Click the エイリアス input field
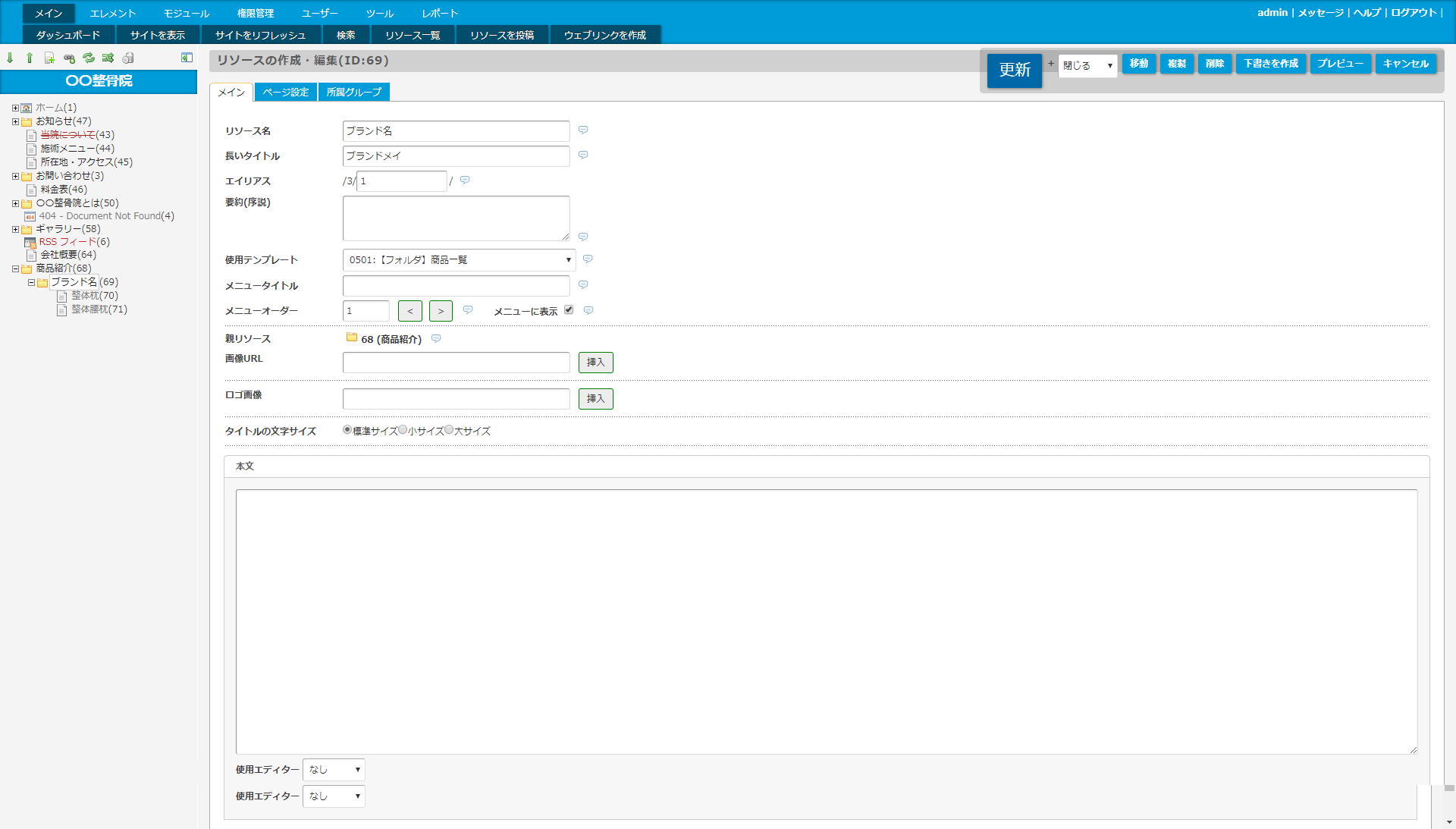Image resolution: width=1456 pixels, height=829 pixels. [401, 181]
